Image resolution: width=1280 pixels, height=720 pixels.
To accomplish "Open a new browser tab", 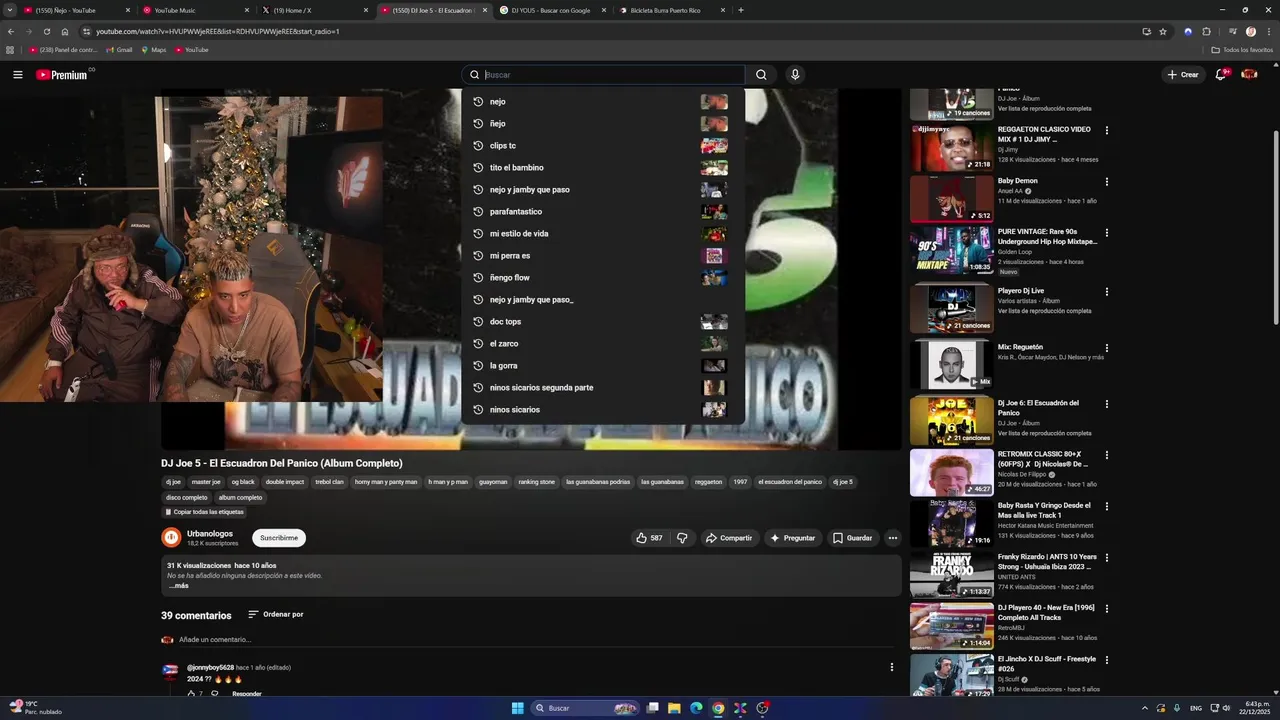I will (x=741, y=10).
